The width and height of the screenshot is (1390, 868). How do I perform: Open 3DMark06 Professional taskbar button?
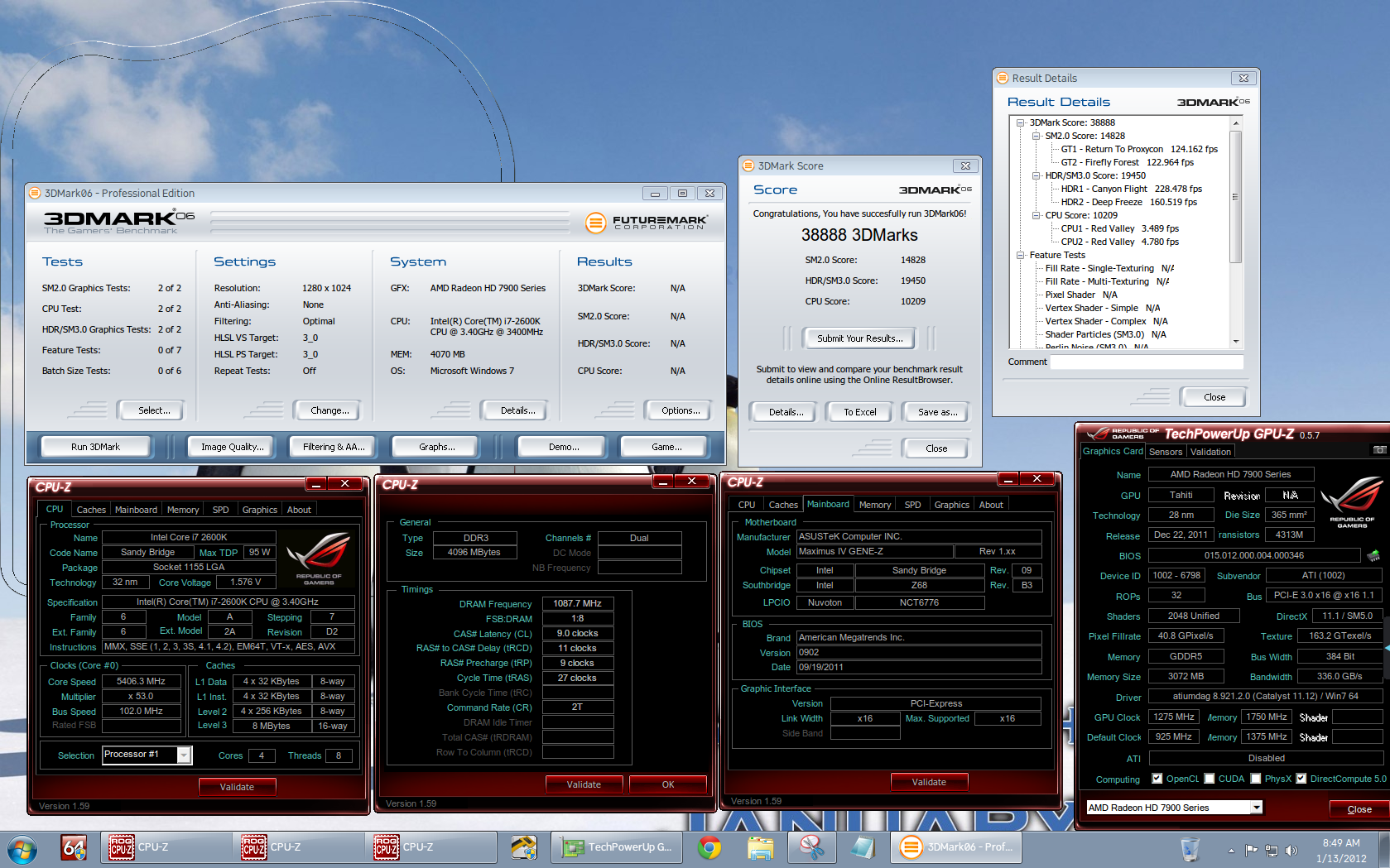(956, 847)
